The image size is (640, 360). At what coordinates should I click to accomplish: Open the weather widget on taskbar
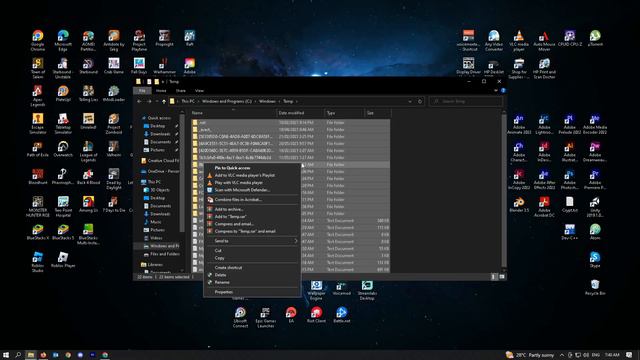(x=530, y=355)
